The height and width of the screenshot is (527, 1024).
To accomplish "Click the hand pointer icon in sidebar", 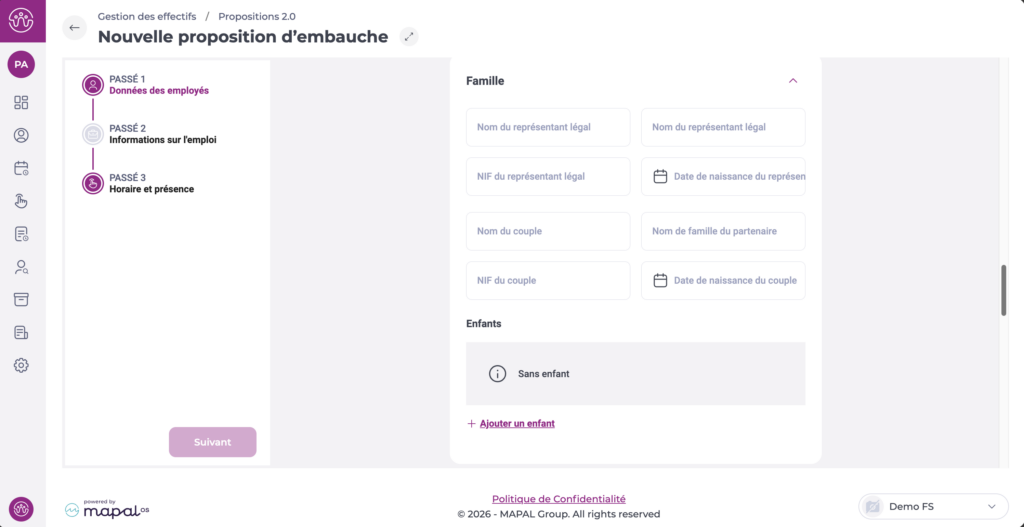I will 21,201.
